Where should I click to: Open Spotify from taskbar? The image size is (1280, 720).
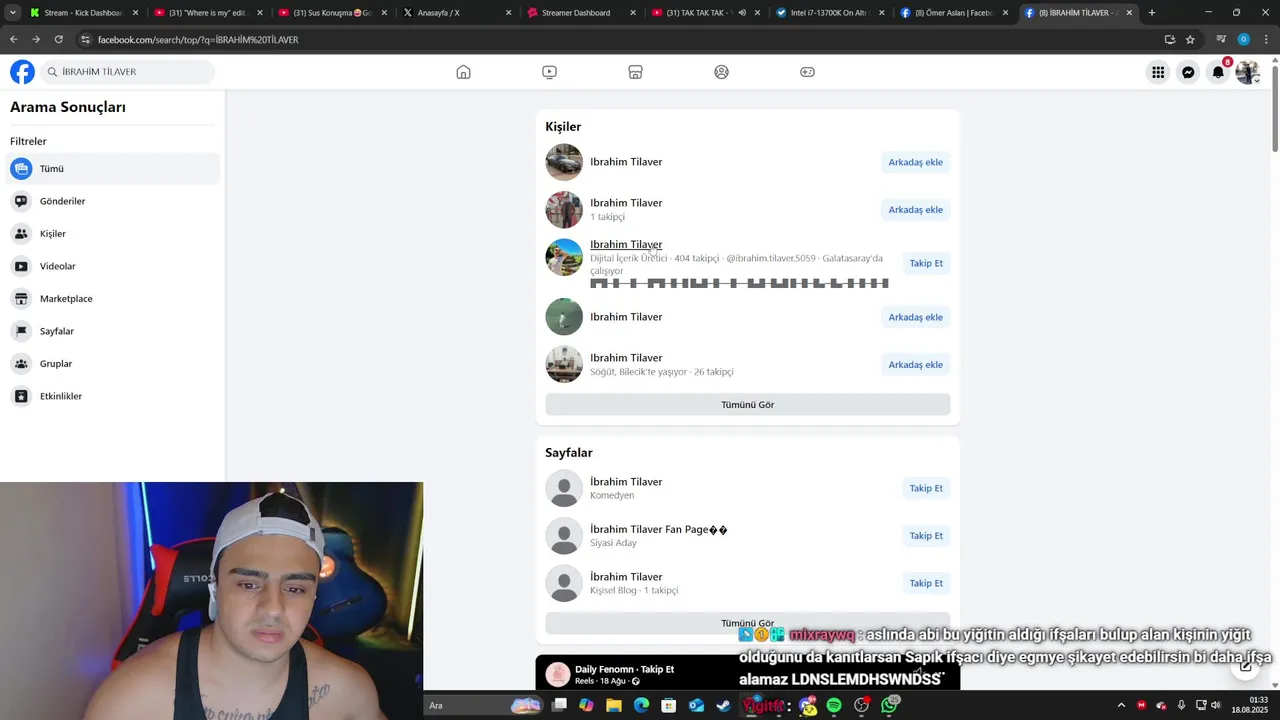(x=834, y=705)
